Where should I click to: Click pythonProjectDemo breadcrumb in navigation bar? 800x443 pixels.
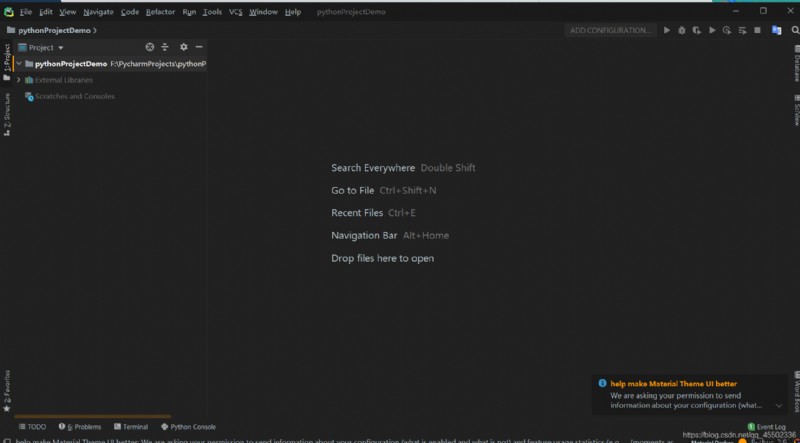point(54,30)
